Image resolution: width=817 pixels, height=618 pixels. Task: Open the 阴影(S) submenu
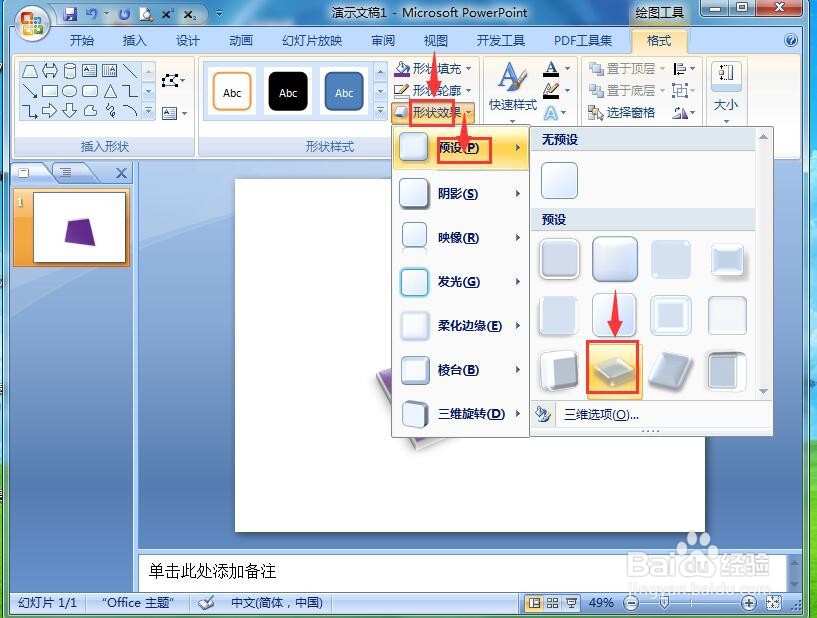coord(461,194)
